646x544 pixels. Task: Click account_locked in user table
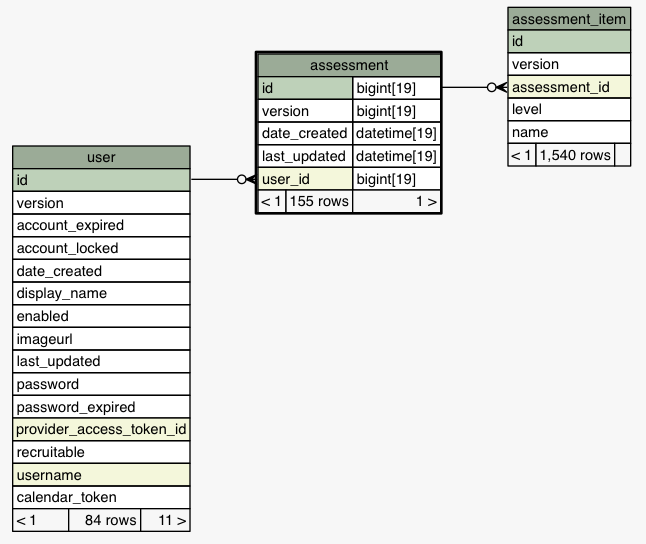pos(101,248)
